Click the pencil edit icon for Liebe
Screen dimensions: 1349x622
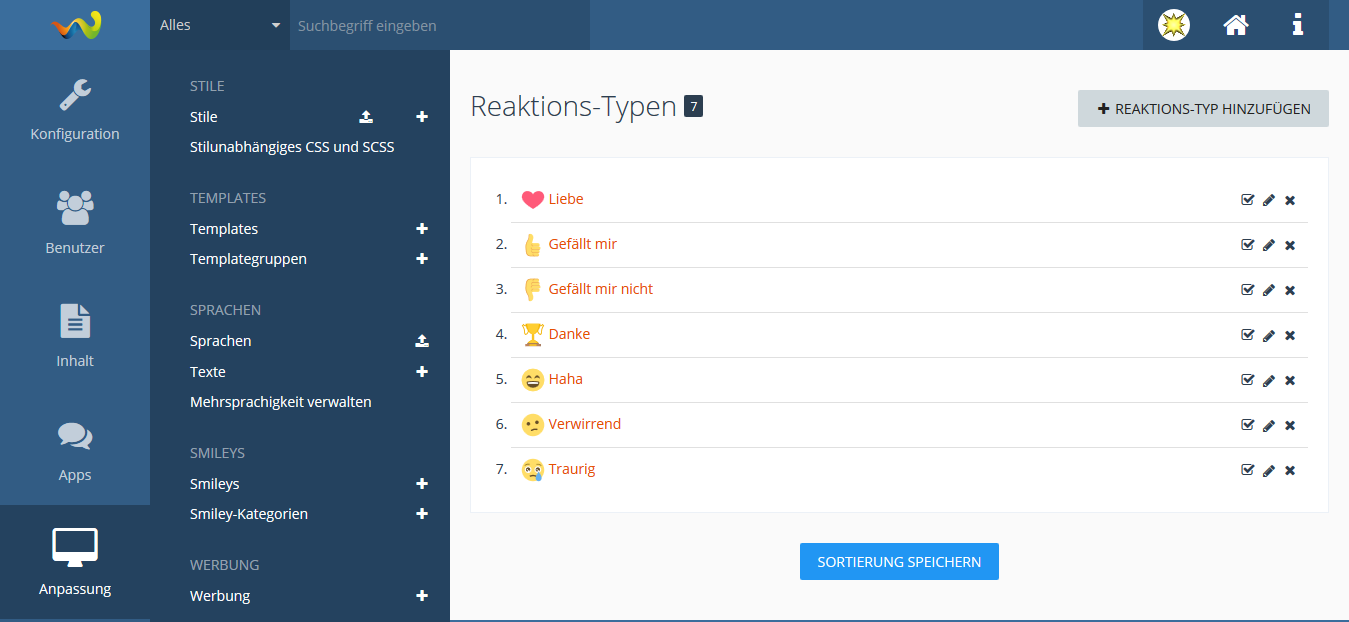pos(1269,200)
